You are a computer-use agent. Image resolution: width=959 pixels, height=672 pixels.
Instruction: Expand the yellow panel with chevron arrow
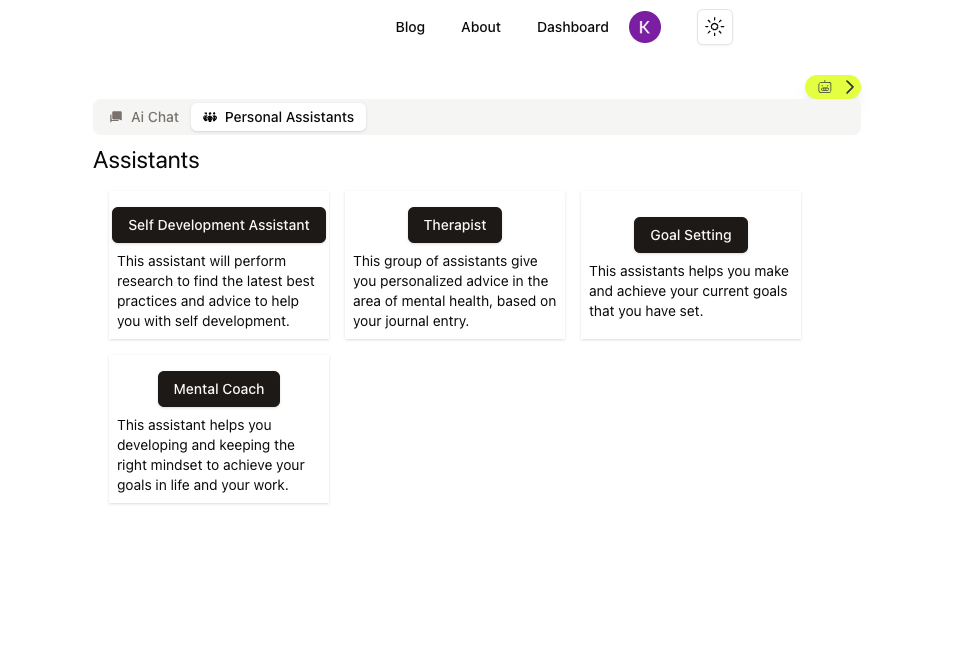click(850, 87)
